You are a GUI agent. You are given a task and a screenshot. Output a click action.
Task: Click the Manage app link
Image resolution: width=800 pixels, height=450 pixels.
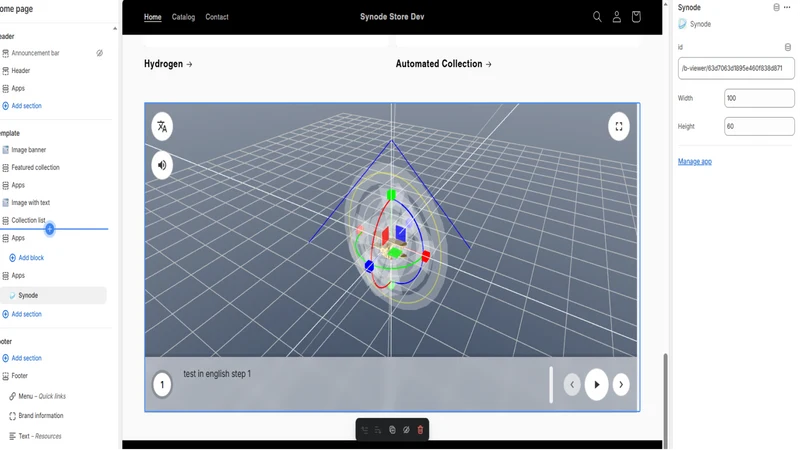[694, 162]
